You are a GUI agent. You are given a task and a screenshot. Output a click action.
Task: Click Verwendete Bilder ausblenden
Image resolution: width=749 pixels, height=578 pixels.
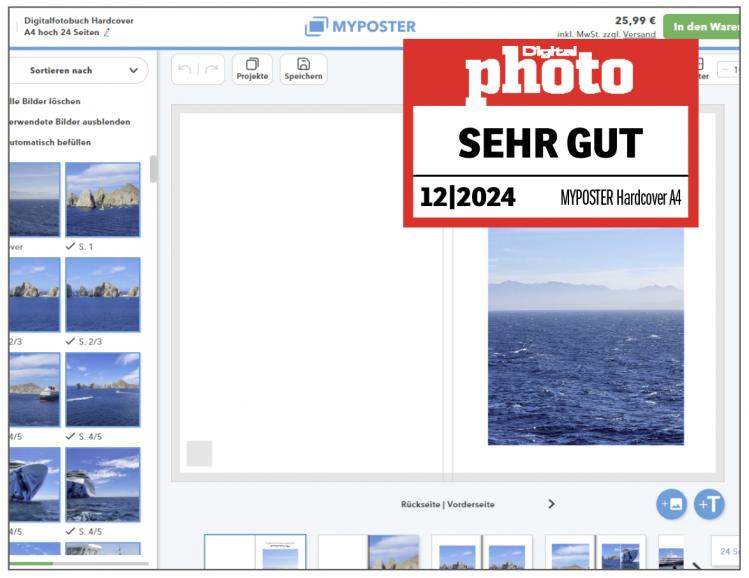pyautogui.click(x=69, y=122)
